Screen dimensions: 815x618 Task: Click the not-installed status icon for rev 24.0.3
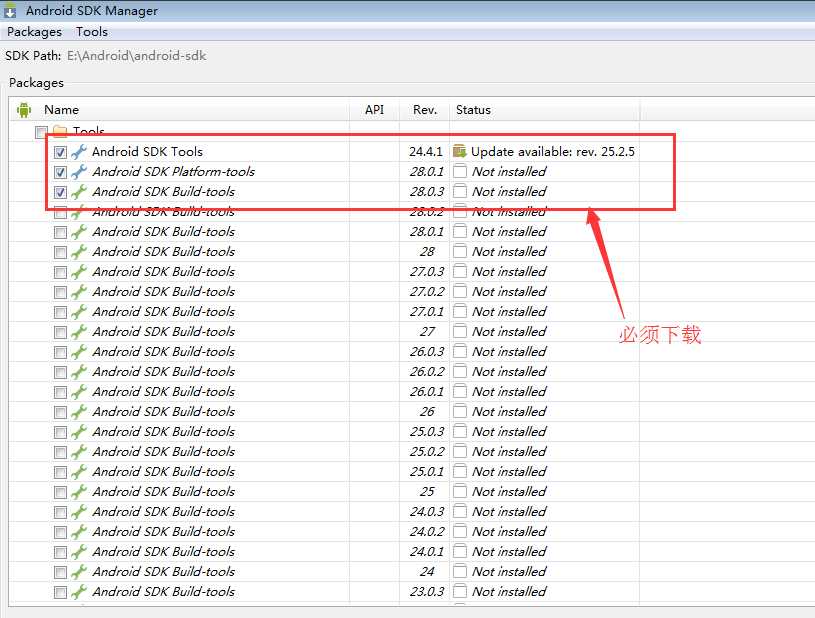pyautogui.click(x=459, y=511)
